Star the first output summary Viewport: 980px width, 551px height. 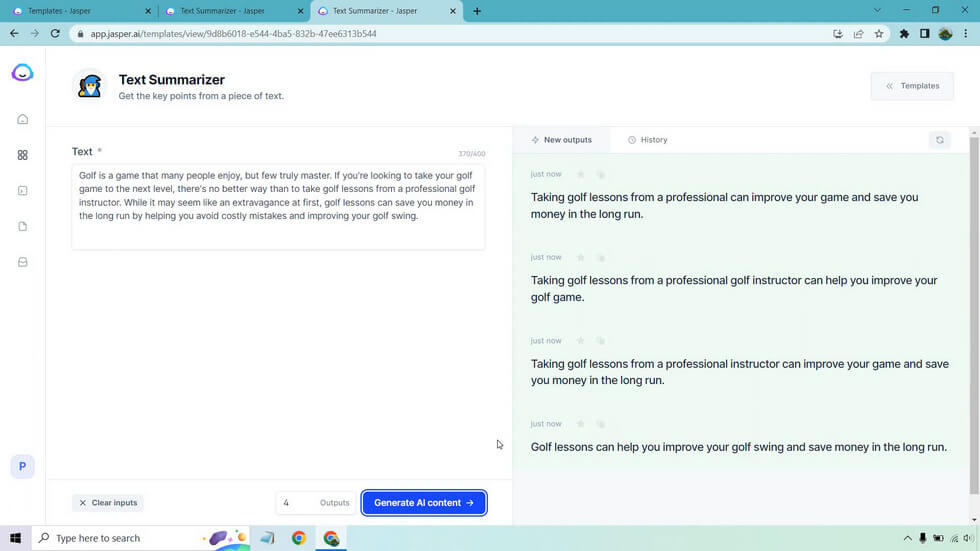point(581,175)
